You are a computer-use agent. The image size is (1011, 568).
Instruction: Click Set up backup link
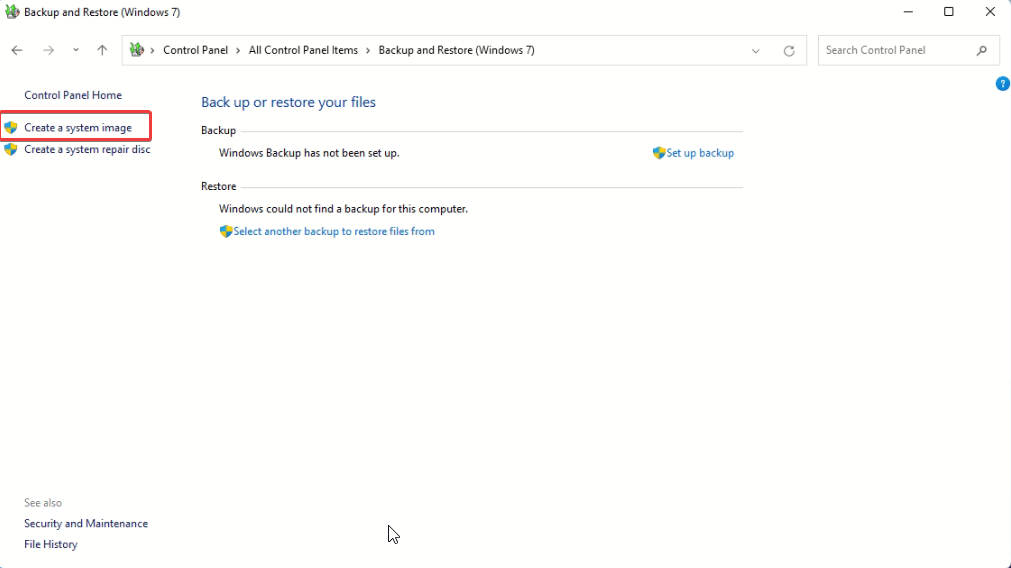coord(700,153)
